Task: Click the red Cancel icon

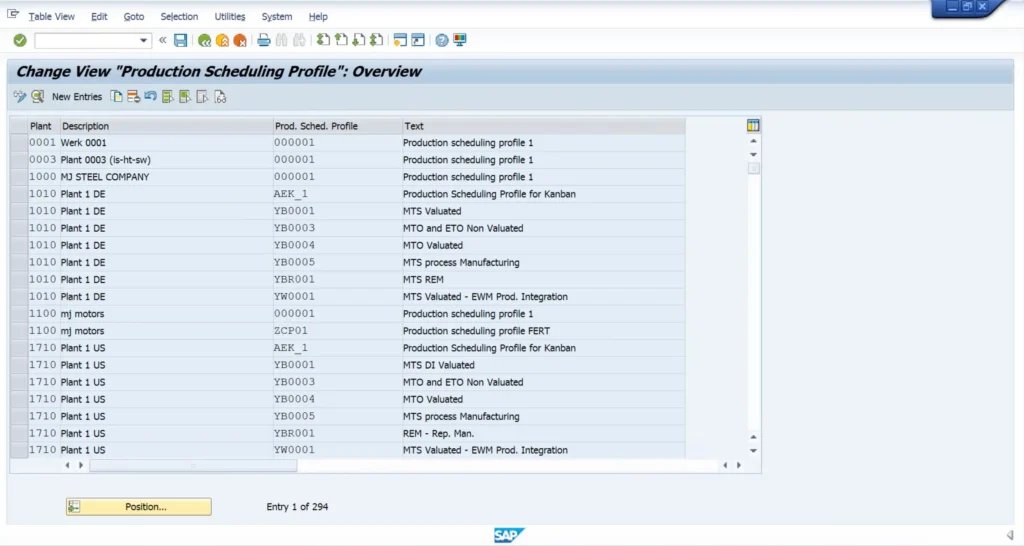Action: 240,40
